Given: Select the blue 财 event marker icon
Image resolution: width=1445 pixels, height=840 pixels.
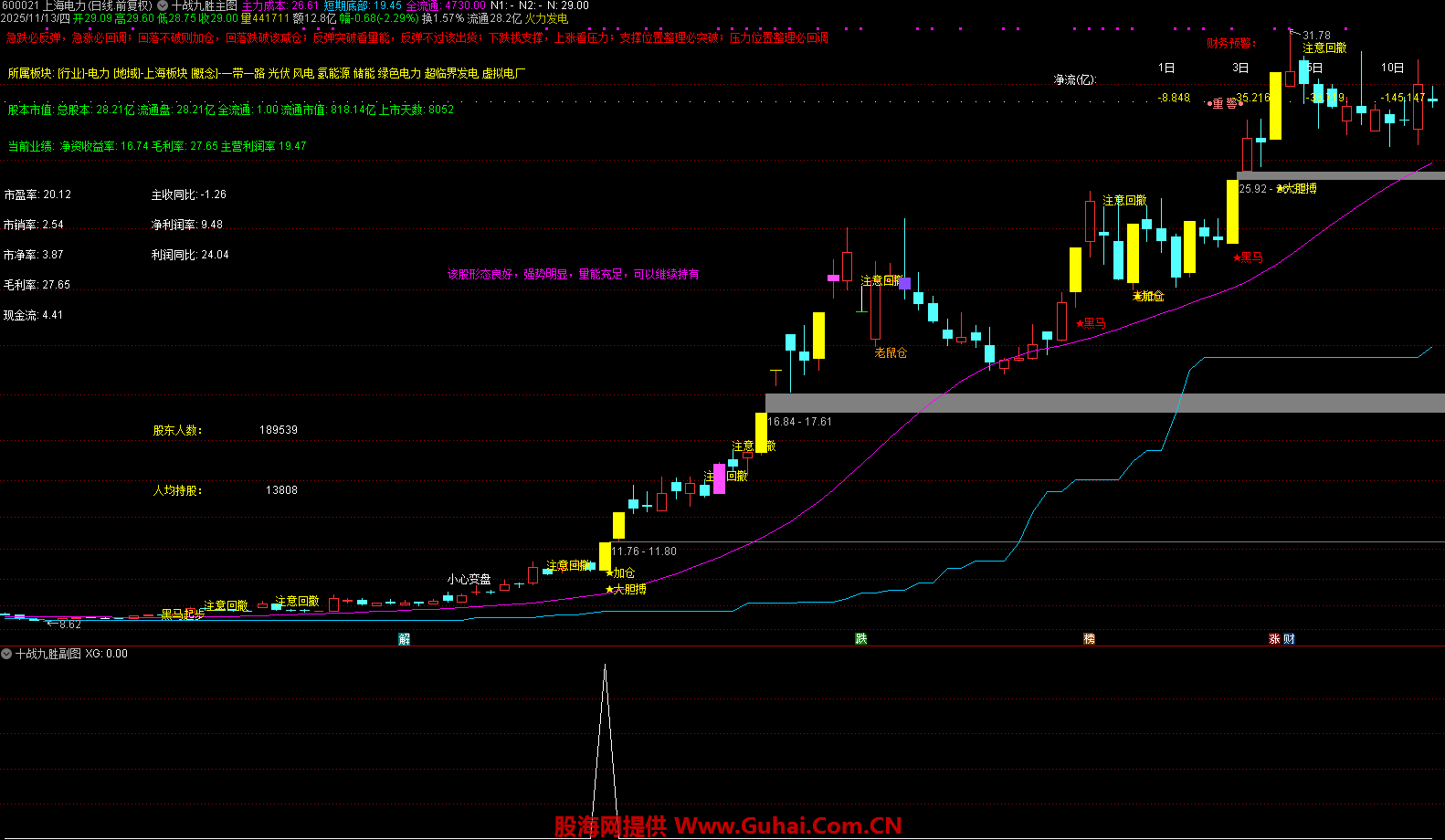Looking at the screenshot, I should coord(1289,639).
